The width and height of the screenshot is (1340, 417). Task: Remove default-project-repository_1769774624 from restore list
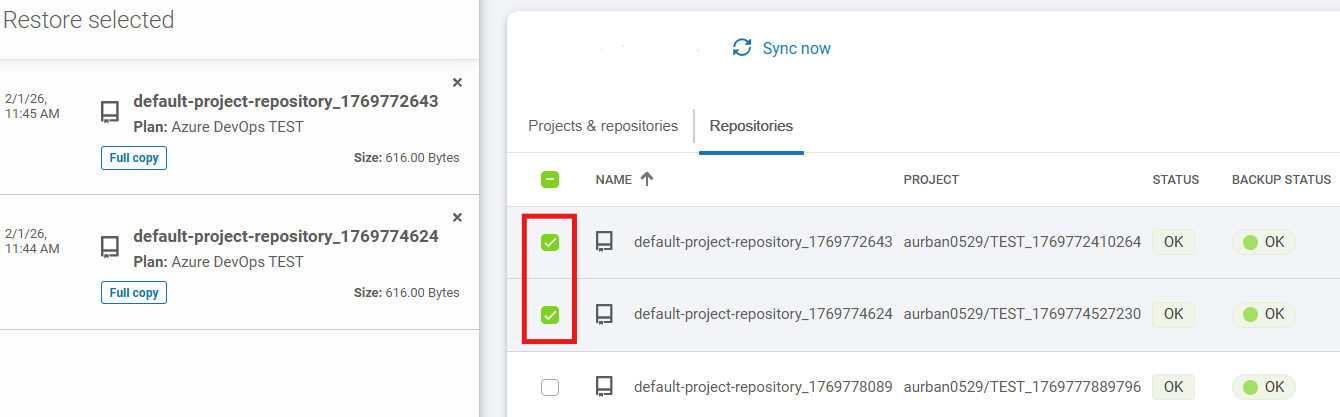pyautogui.click(x=457, y=217)
